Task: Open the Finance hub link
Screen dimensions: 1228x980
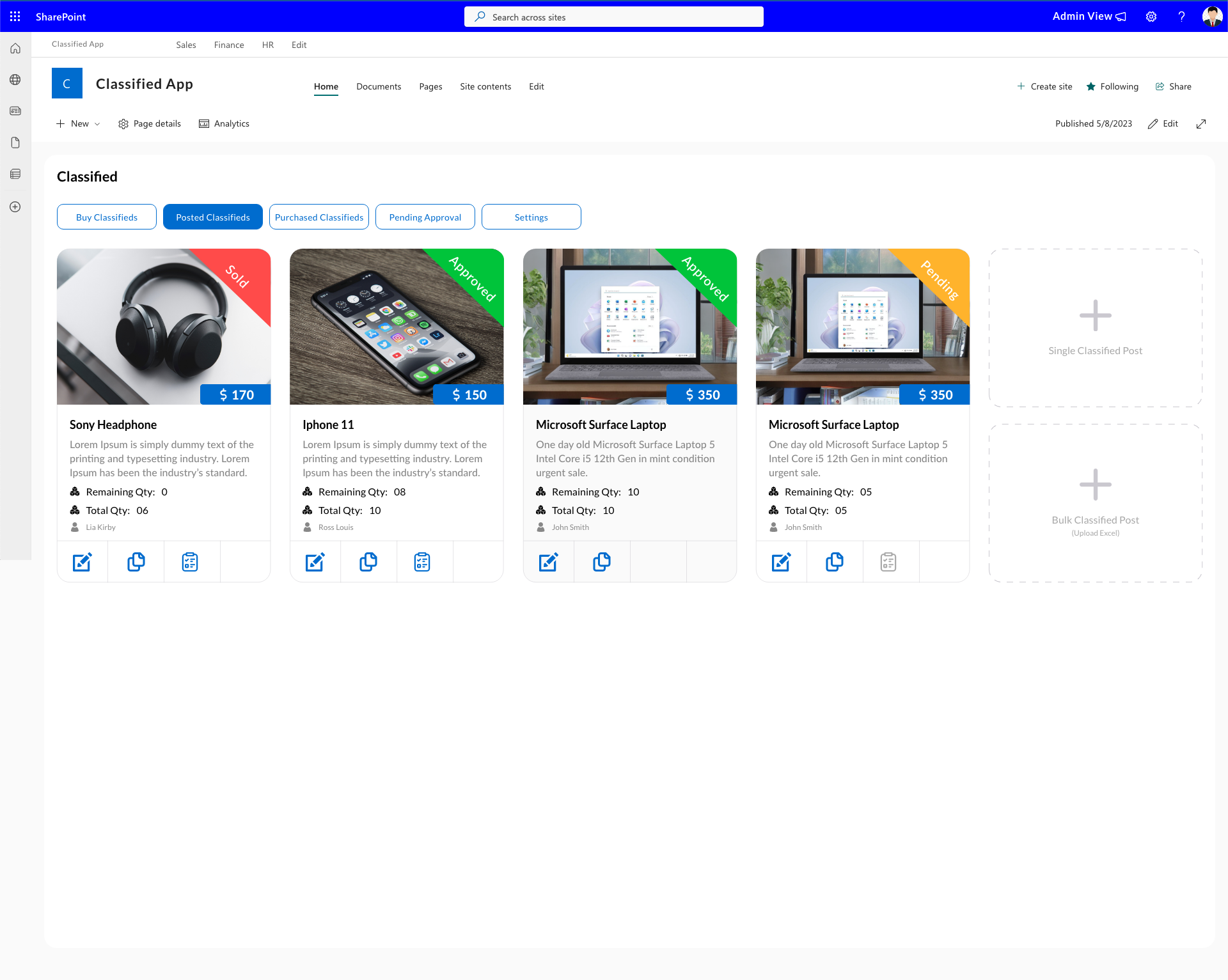Action: [229, 45]
